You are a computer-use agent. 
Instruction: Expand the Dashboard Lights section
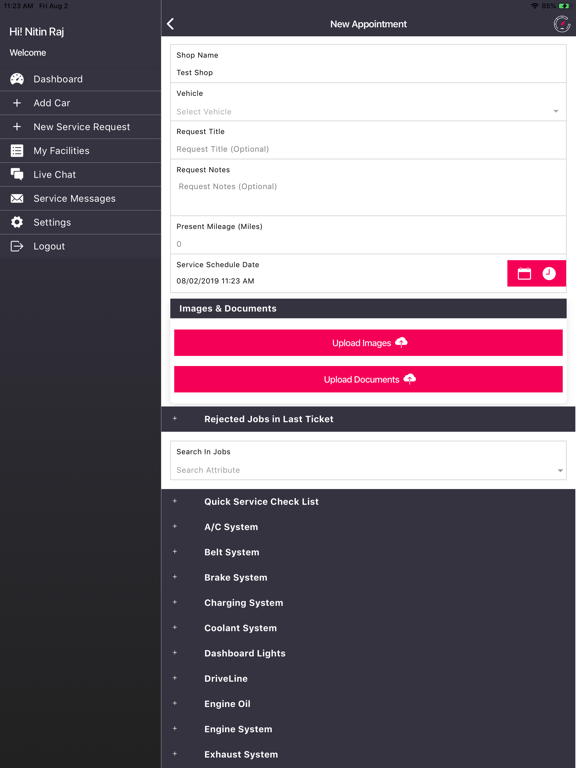coord(368,653)
